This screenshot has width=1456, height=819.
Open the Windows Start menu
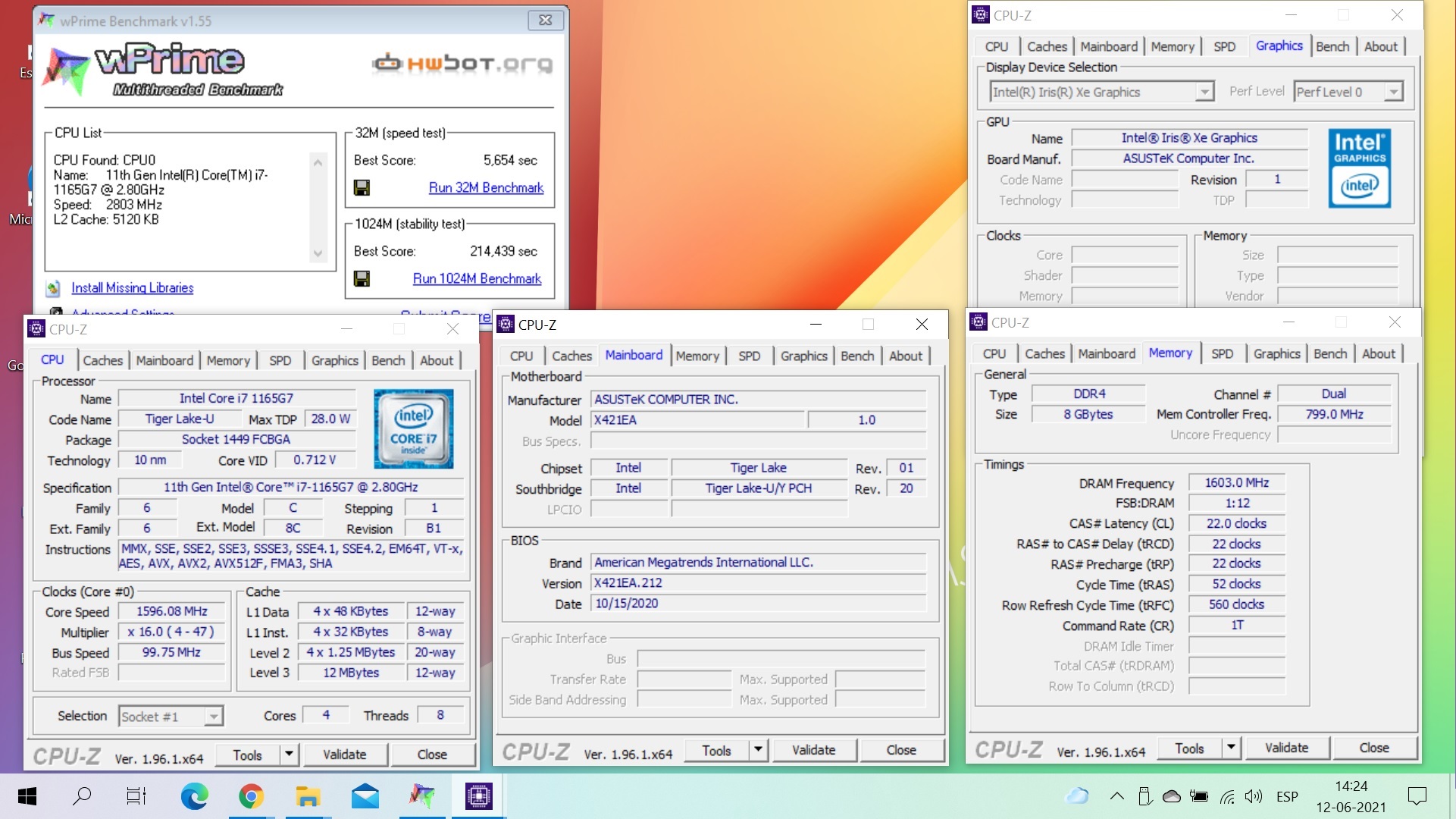pyautogui.click(x=27, y=796)
